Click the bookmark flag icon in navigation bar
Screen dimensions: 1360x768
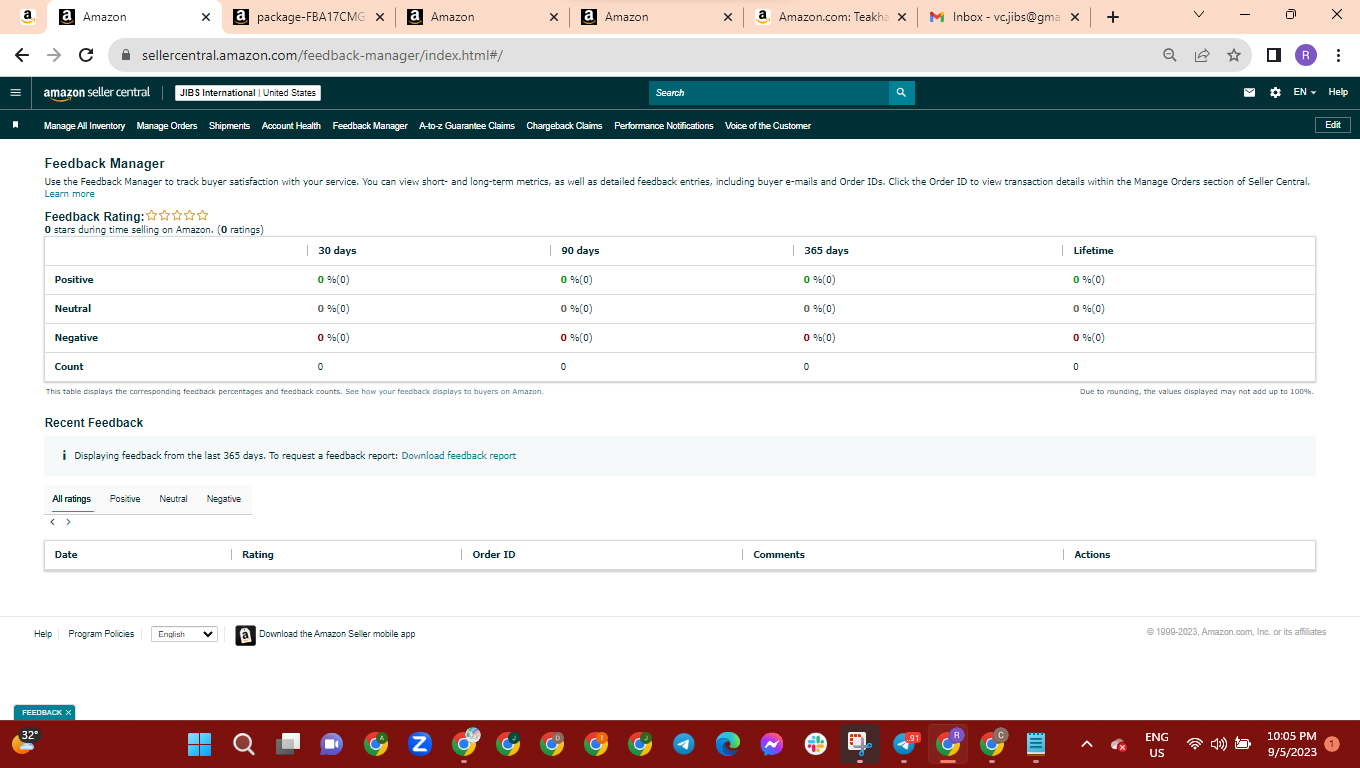coord(15,126)
